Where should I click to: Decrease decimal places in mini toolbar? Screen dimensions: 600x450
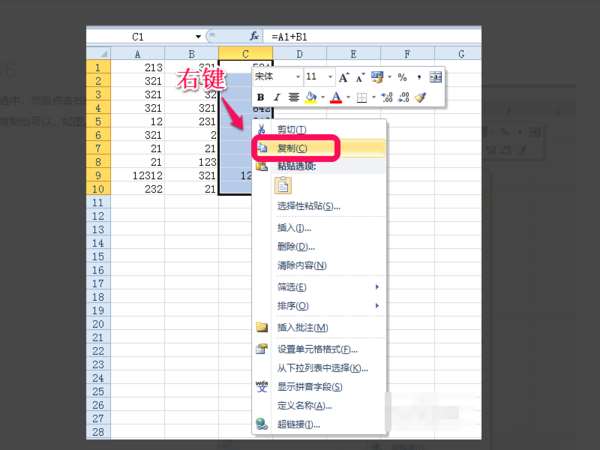point(404,98)
